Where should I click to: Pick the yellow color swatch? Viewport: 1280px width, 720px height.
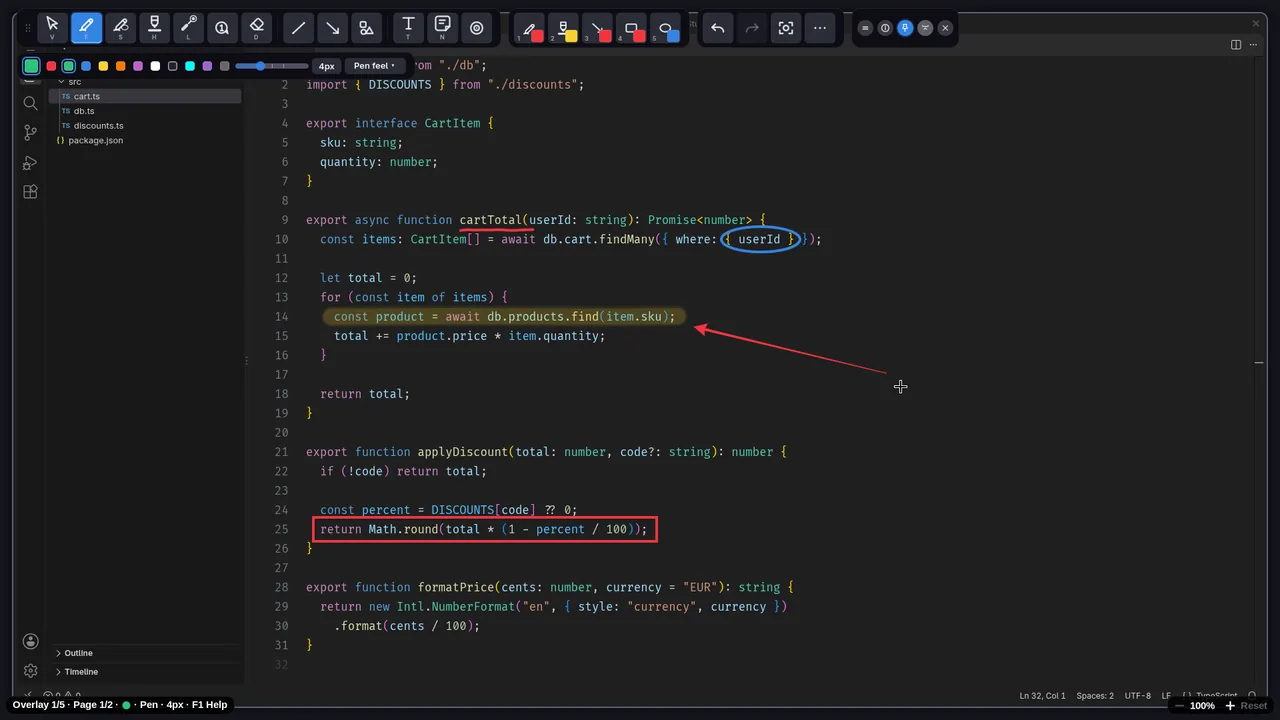(103, 66)
